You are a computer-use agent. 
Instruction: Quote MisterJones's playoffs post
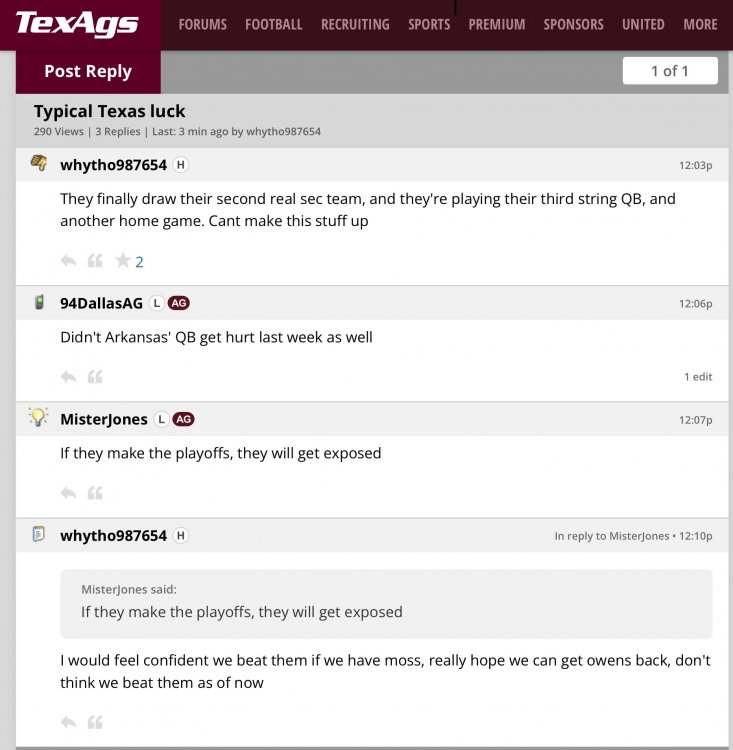point(95,493)
